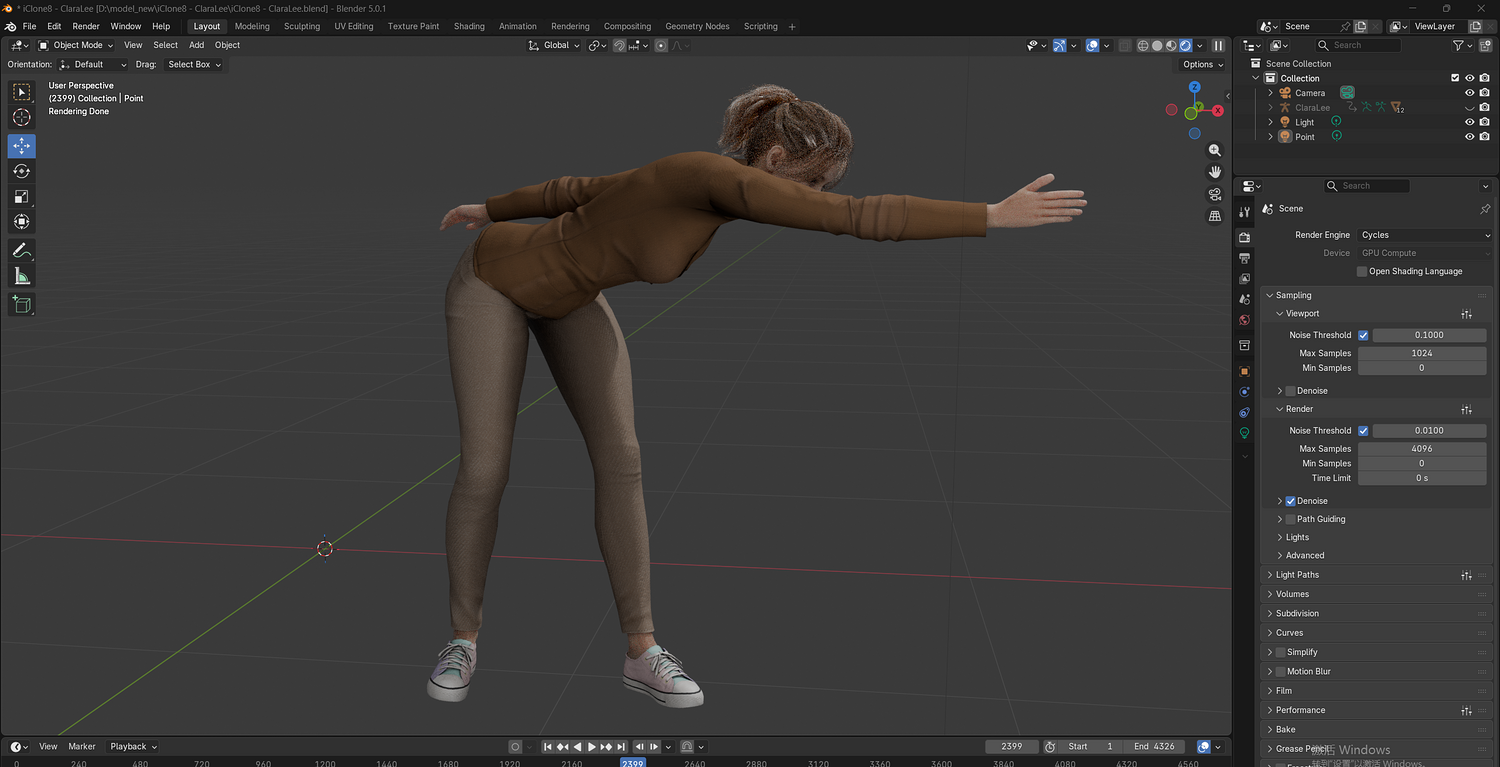Select the Measure tool
Screen dimensions: 1500x767
[x=21, y=275]
